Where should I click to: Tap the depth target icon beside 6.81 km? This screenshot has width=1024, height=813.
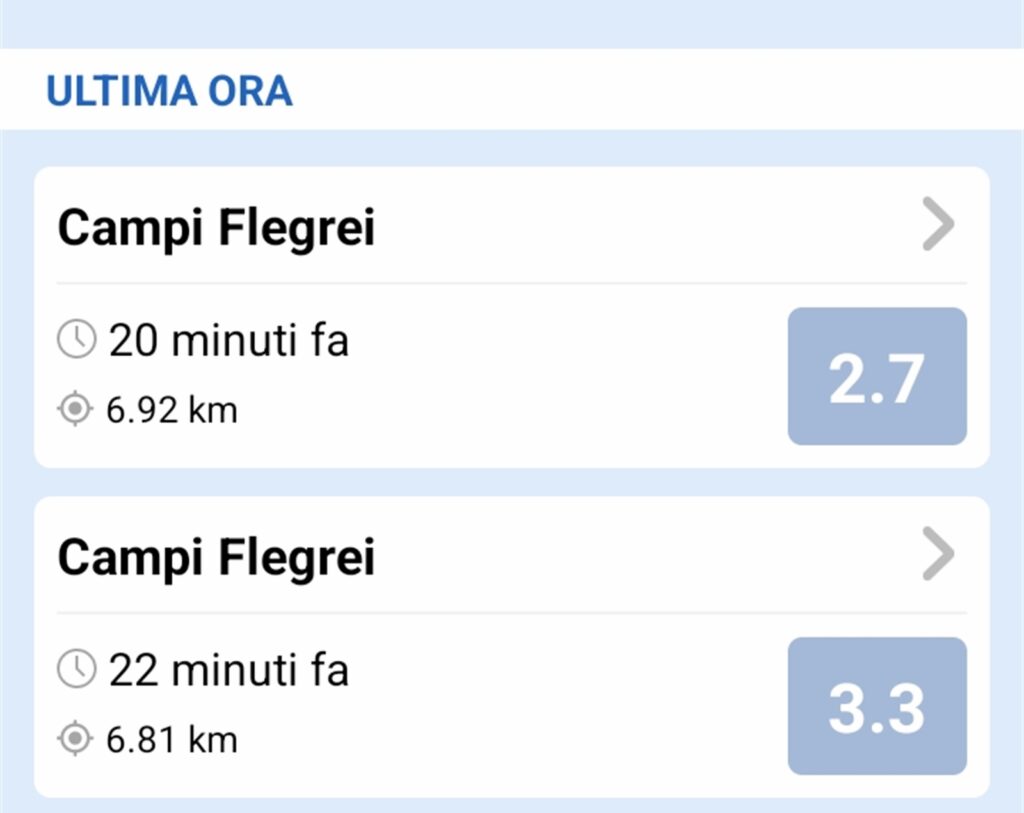[75, 739]
